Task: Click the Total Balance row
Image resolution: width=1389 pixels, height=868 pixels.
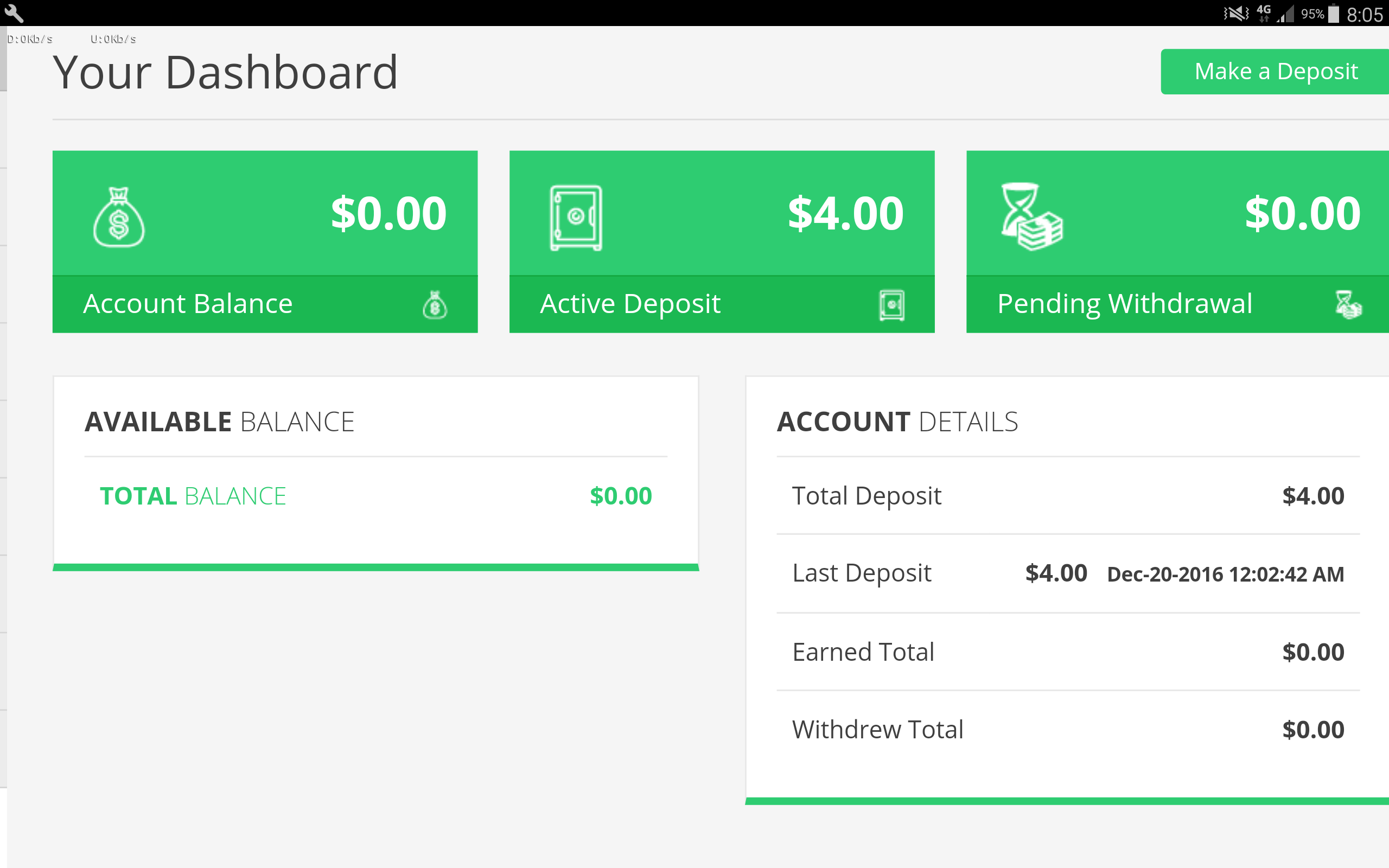Action: (375, 496)
